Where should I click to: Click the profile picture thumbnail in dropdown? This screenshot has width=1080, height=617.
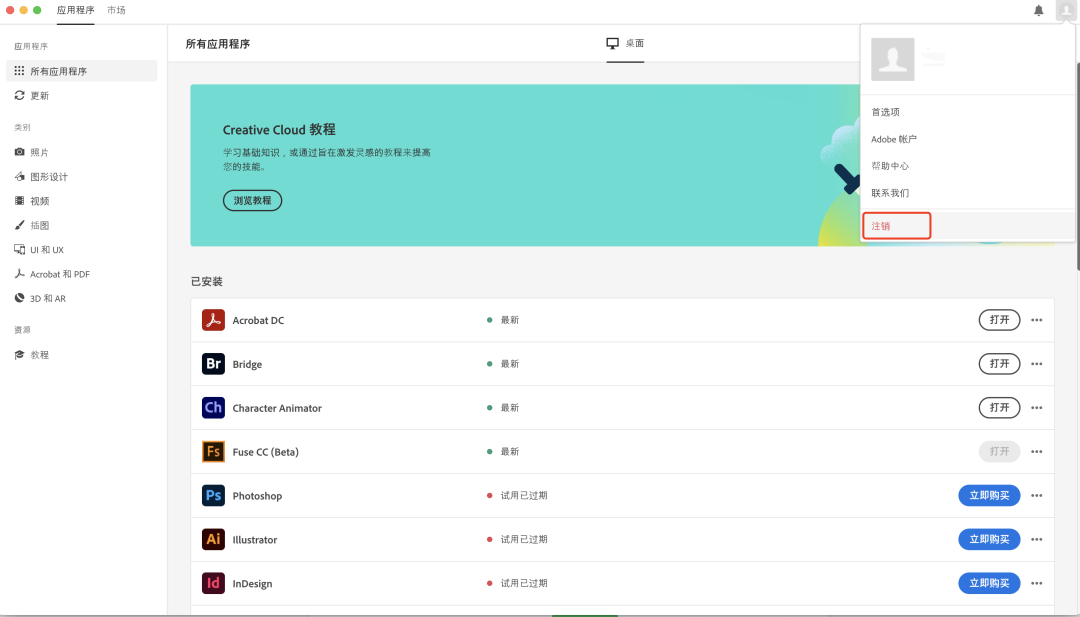[893, 59]
